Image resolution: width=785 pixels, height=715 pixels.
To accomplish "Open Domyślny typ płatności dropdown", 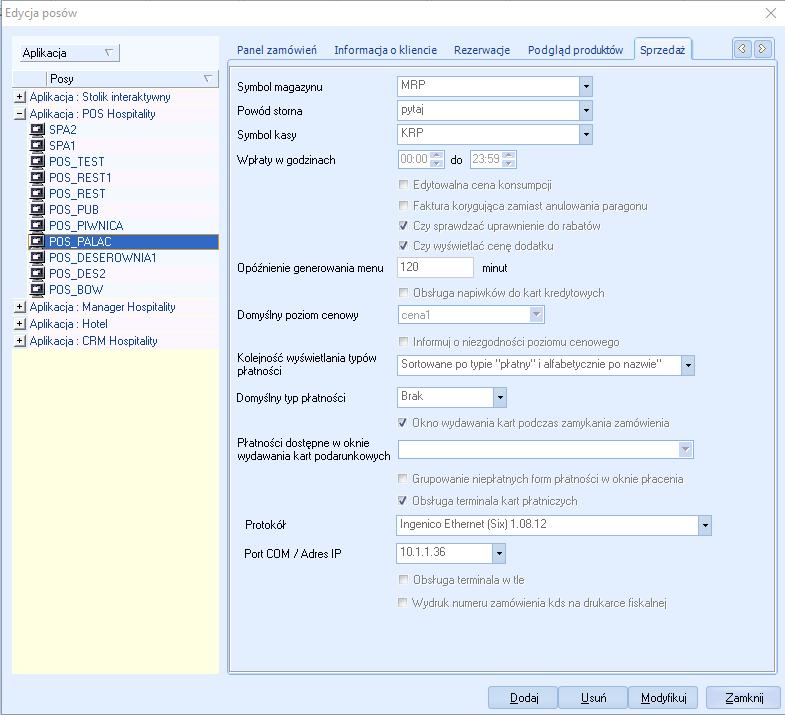I will pos(500,398).
